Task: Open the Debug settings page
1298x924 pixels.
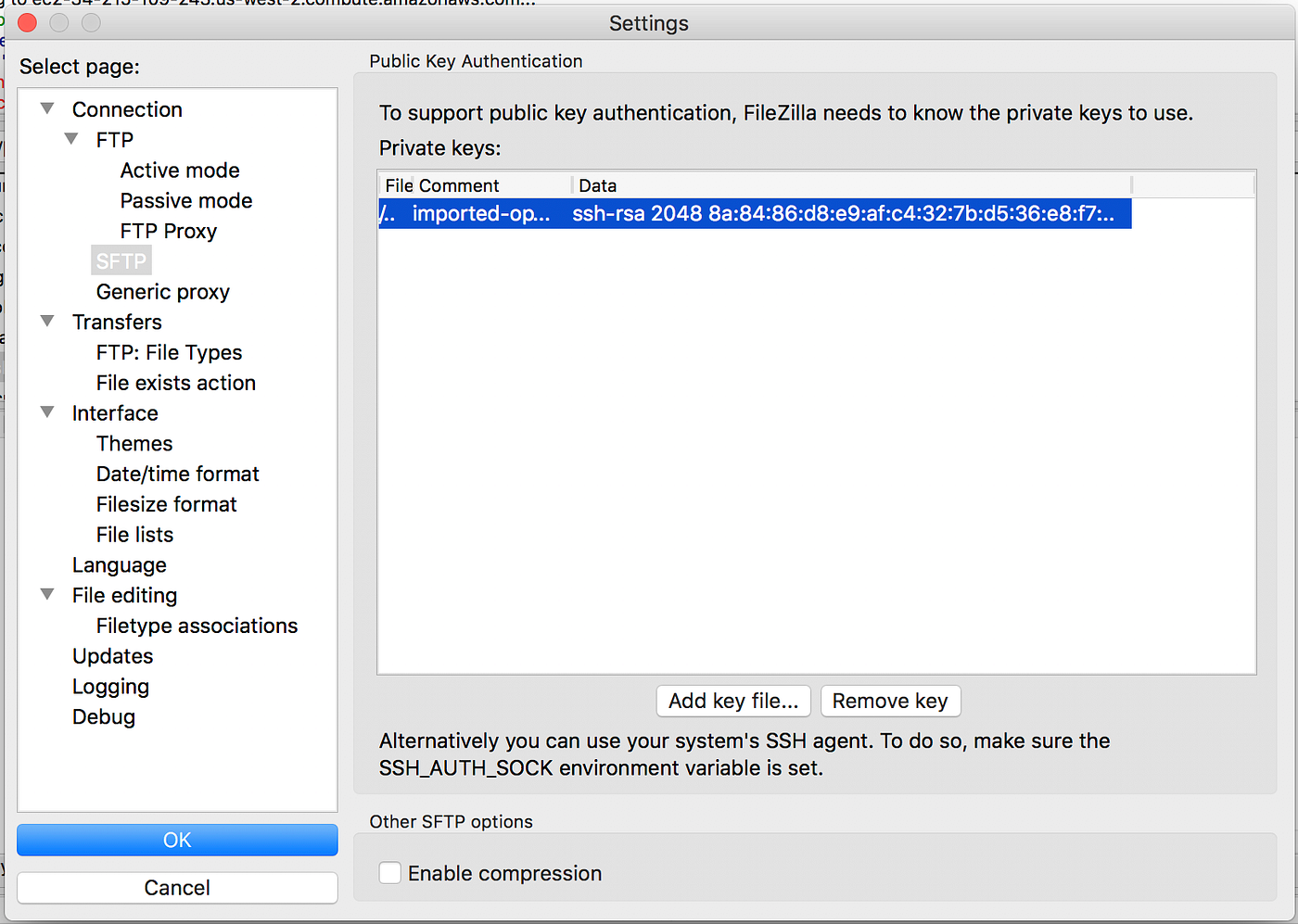Action: pyautogui.click(x=103, y=716)
